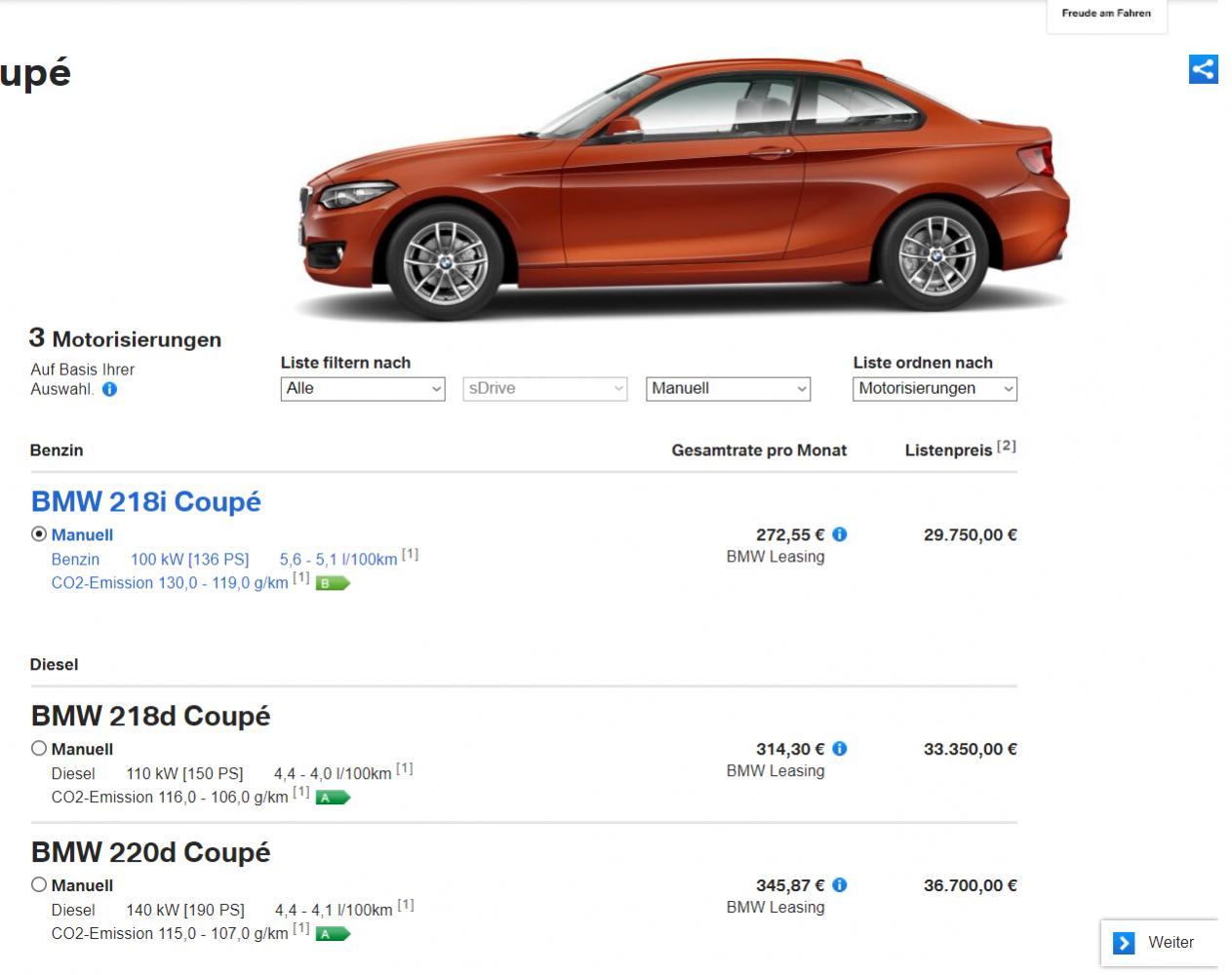Click 4,4 - 4,1 l/100km consumption text
Screen dimensions: 1232x975
click(334, 911)
